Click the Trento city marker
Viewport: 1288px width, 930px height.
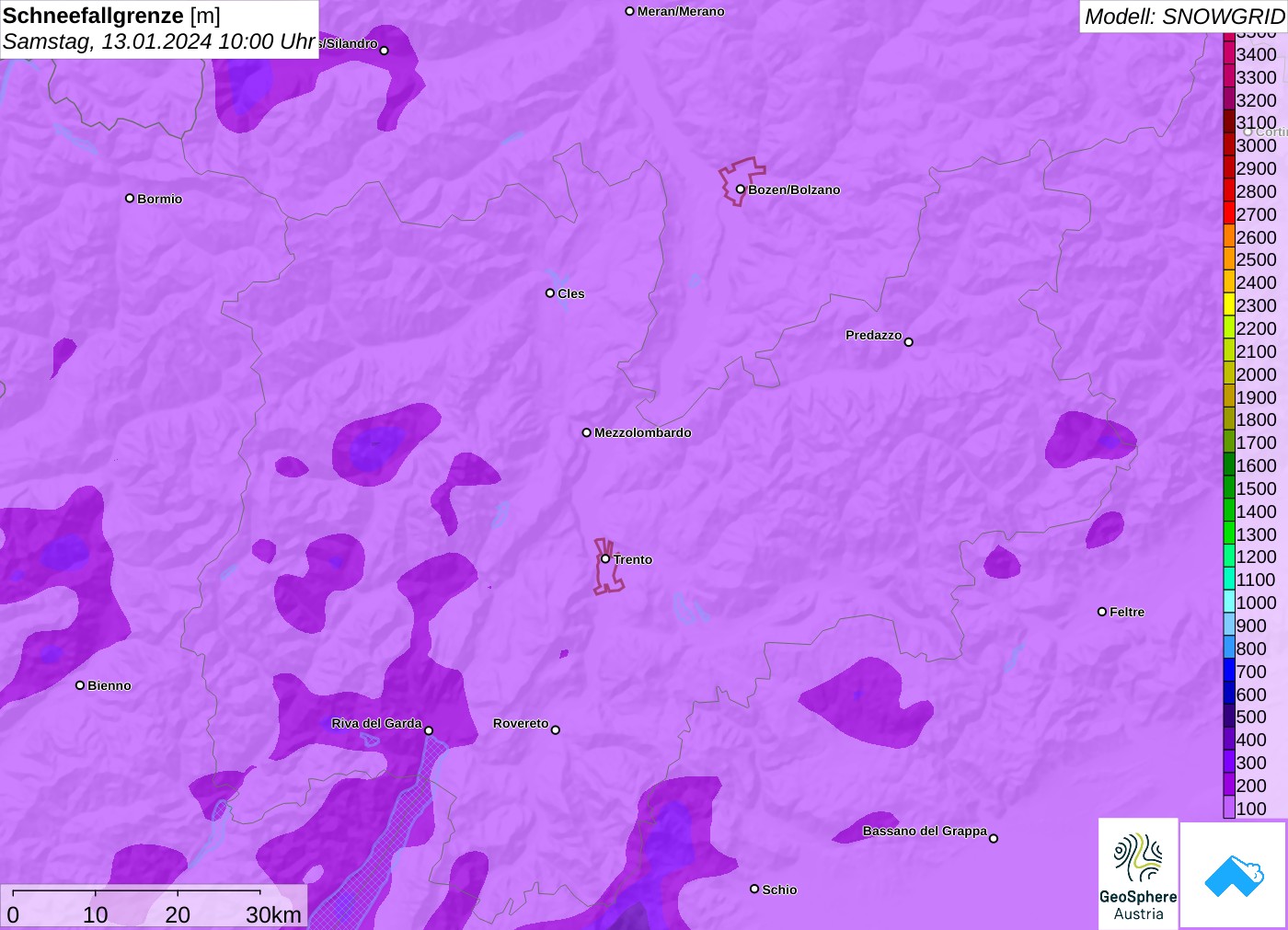click(605, 558)
